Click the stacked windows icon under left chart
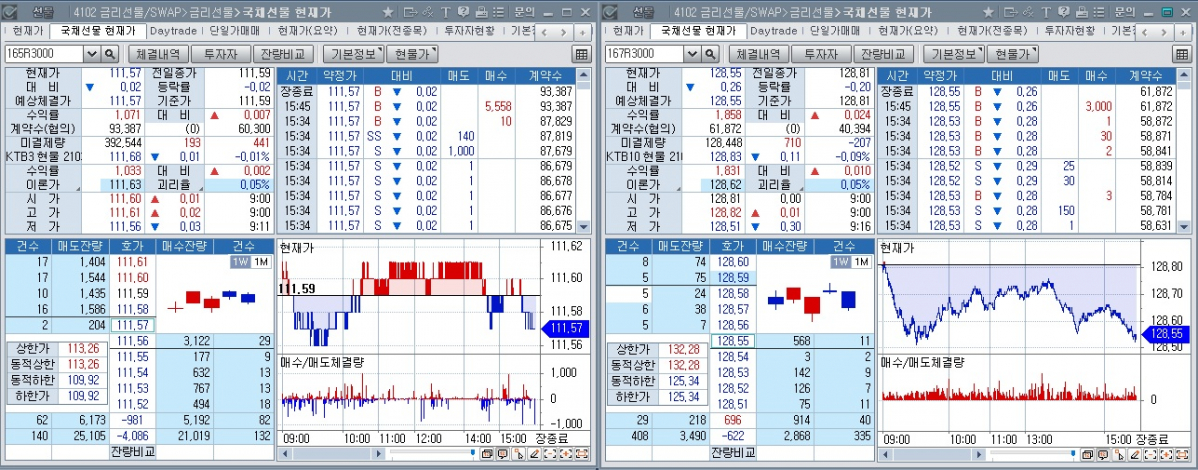This screenshot has height=470, width=1198. click(487, 454)
